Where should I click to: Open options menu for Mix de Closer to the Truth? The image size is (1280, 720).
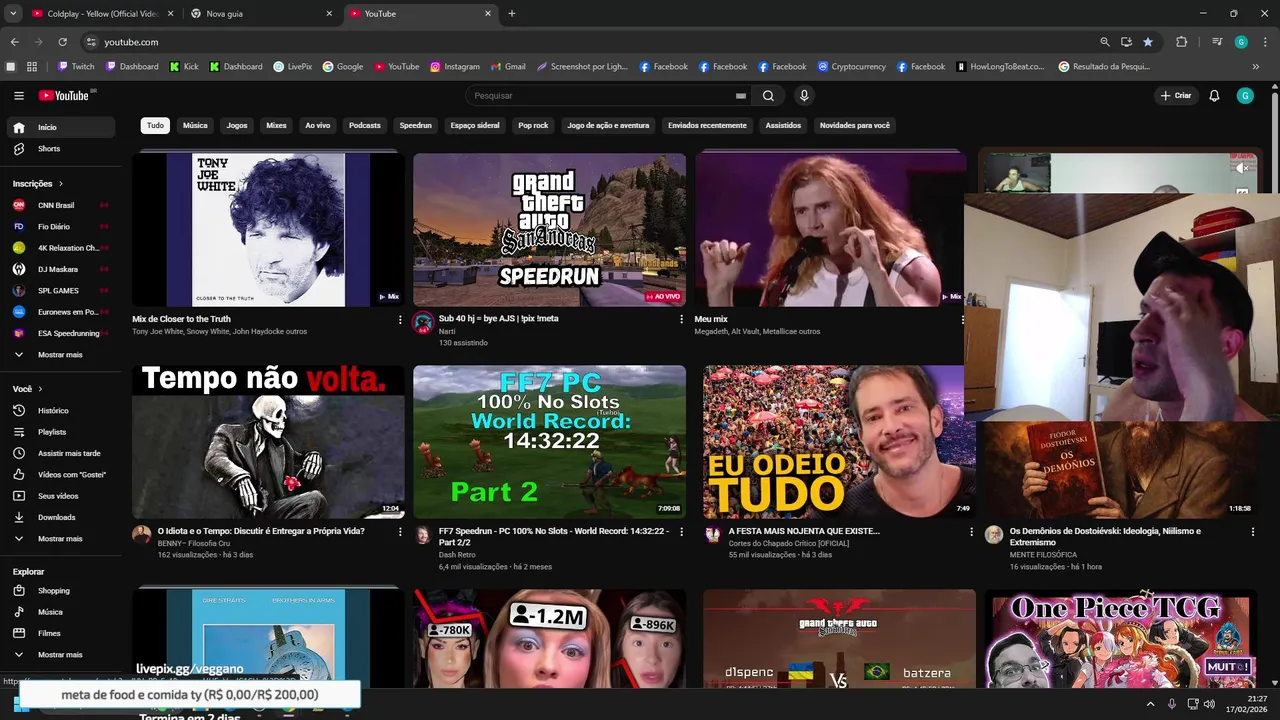400,320
